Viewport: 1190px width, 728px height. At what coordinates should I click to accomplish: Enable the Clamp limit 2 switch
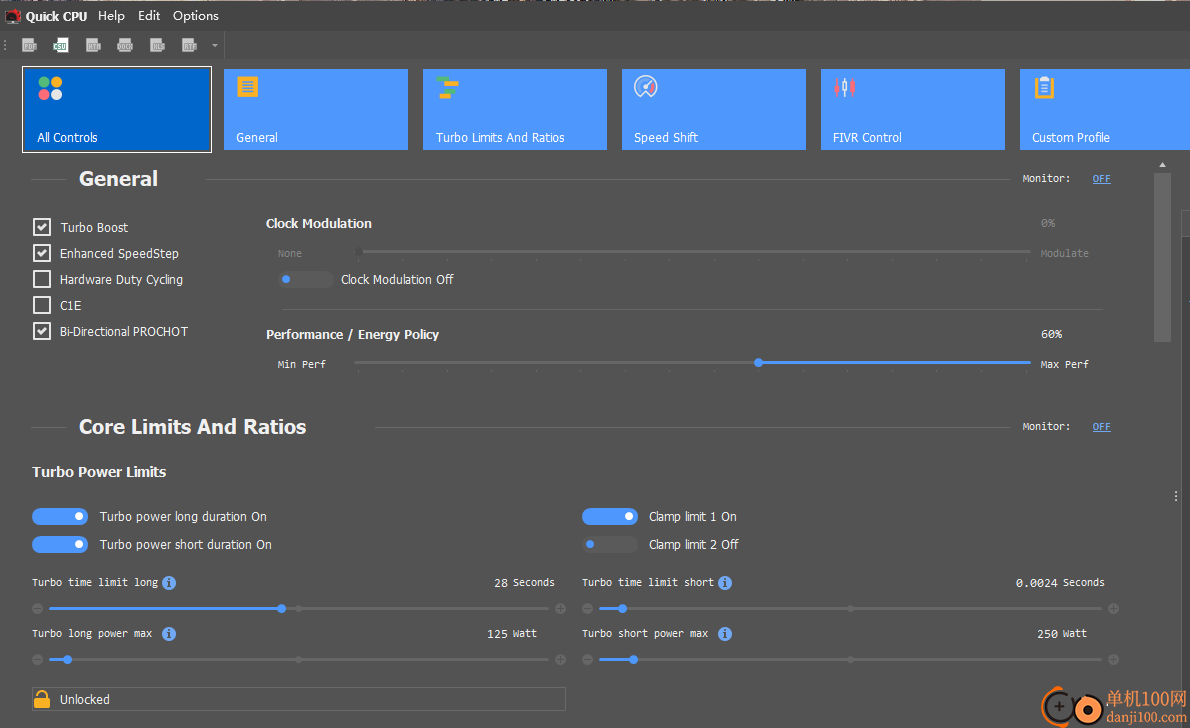[610, 544]
